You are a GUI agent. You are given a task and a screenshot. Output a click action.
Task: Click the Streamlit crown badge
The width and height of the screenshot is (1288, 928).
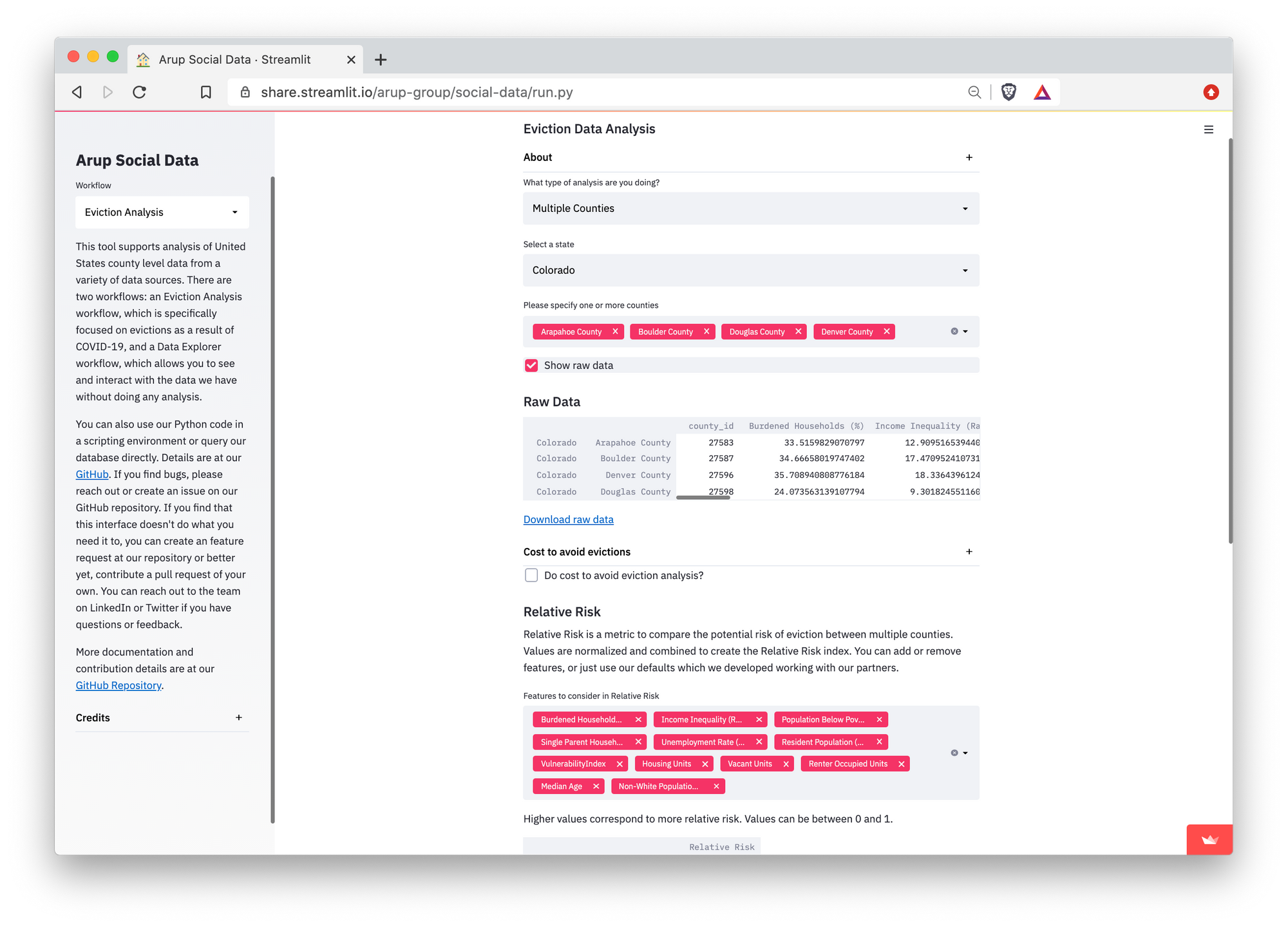click(1209, 839)
